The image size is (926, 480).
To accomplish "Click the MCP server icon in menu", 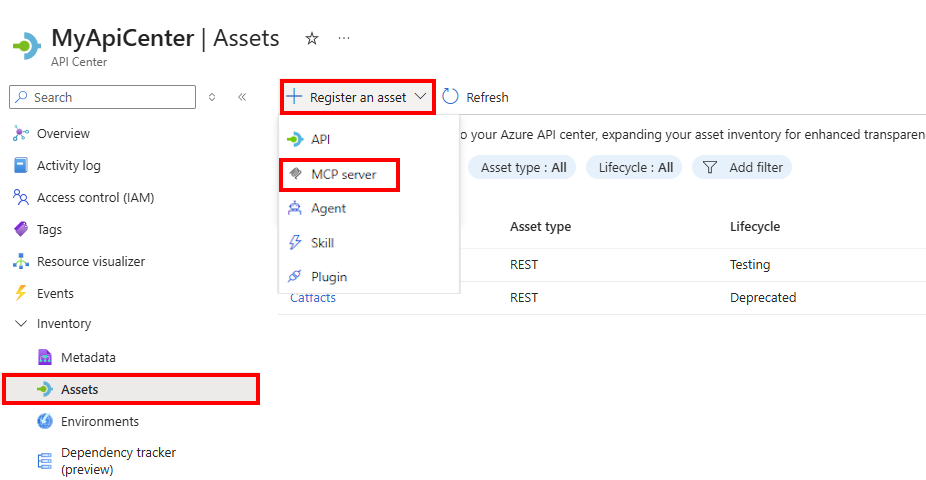I will point(295,174).
